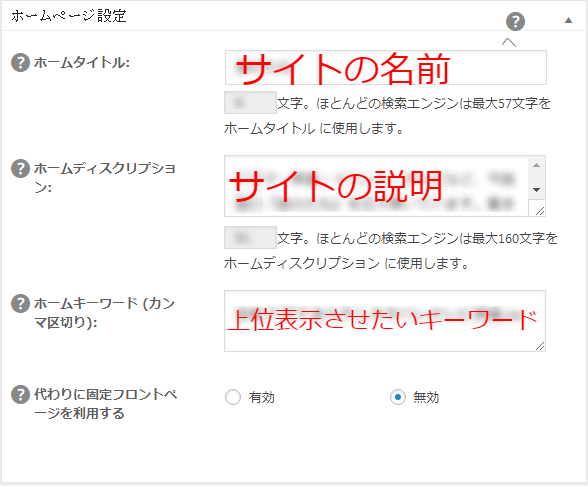
Task: Click inside the ホームキーワード textarea
Action: pyautogui.click(x=385, y=321)
